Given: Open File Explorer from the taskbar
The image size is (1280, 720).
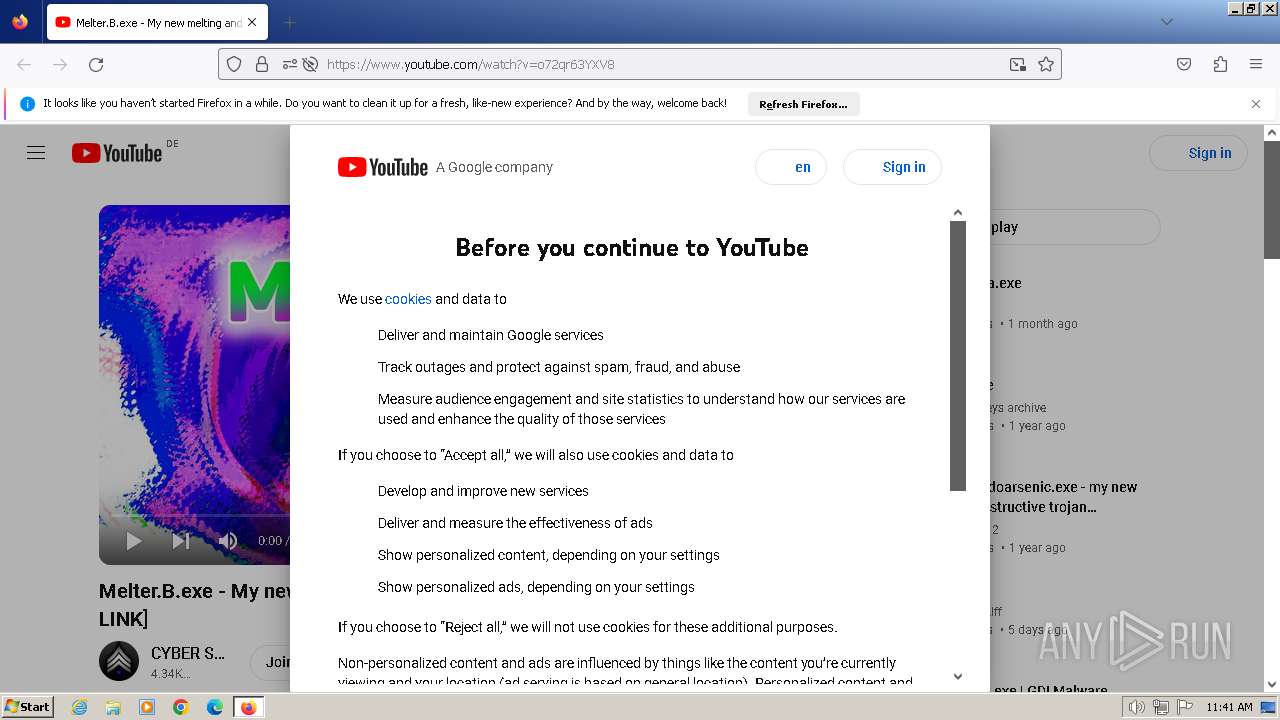Looking at the screenshot, I should pos(113,707).
